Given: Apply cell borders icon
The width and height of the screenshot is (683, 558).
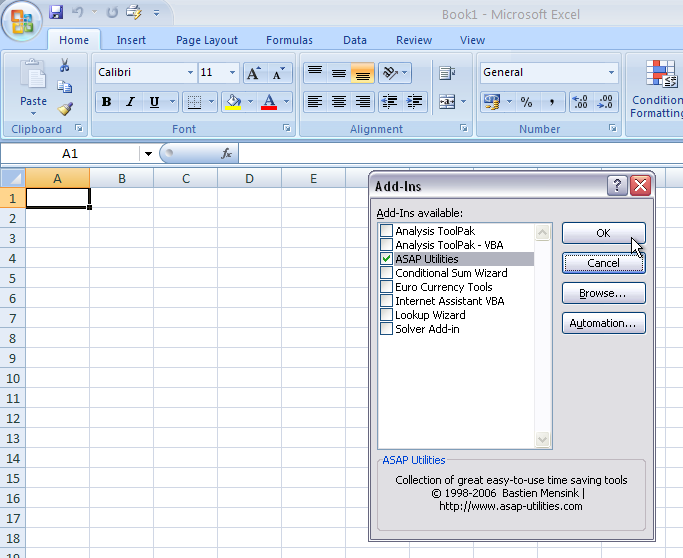Looking at the screenshot, I should (194, 102).
